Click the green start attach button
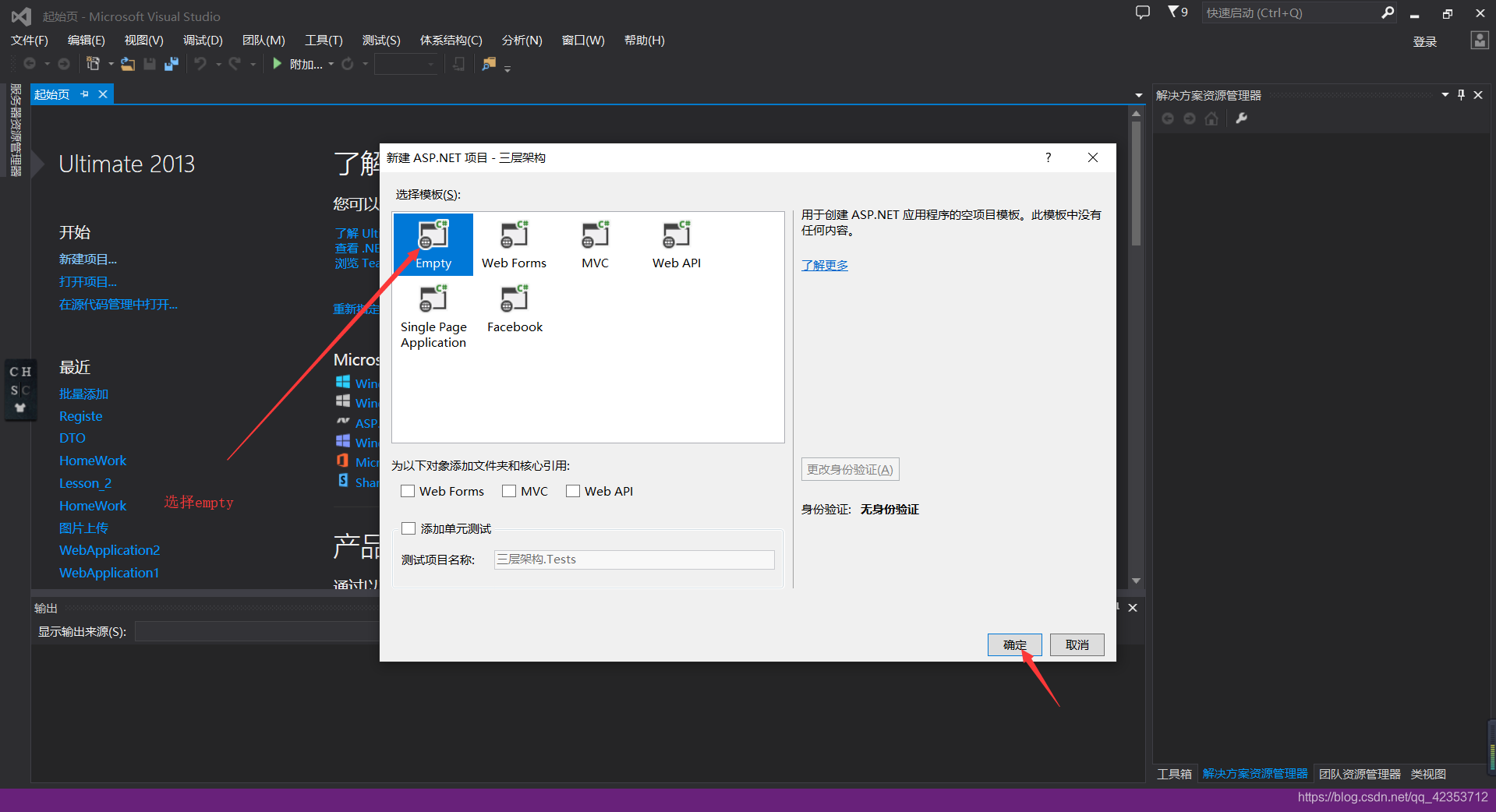The image size is (1496, 812). tap(298, 64)
